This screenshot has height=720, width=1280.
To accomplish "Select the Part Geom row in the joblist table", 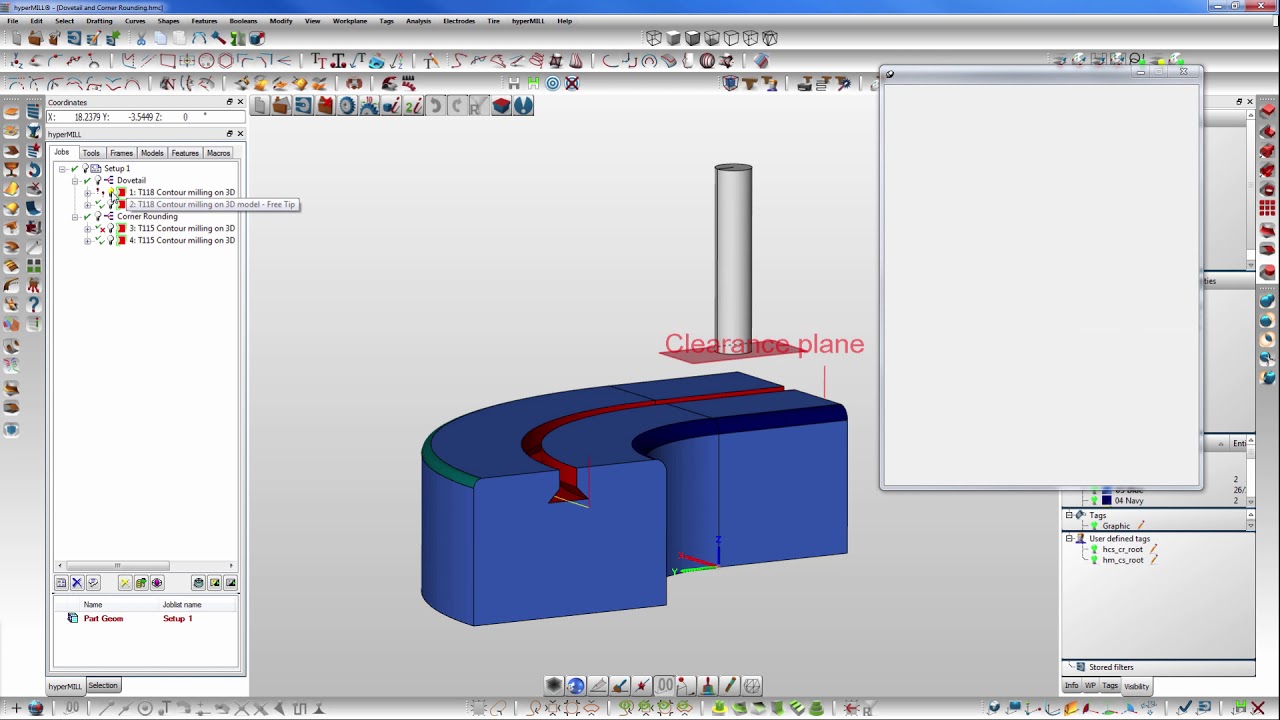I will point(145,619).
